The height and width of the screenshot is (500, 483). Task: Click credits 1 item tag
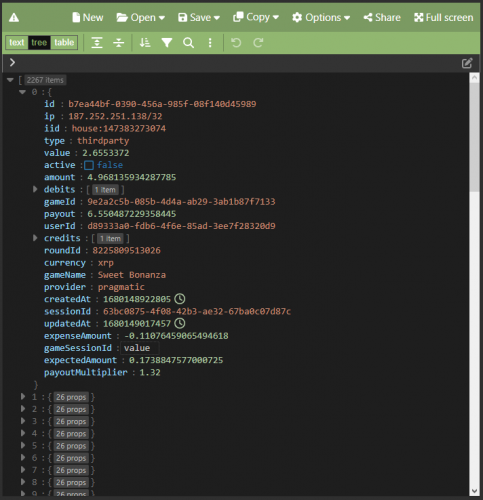110,239
